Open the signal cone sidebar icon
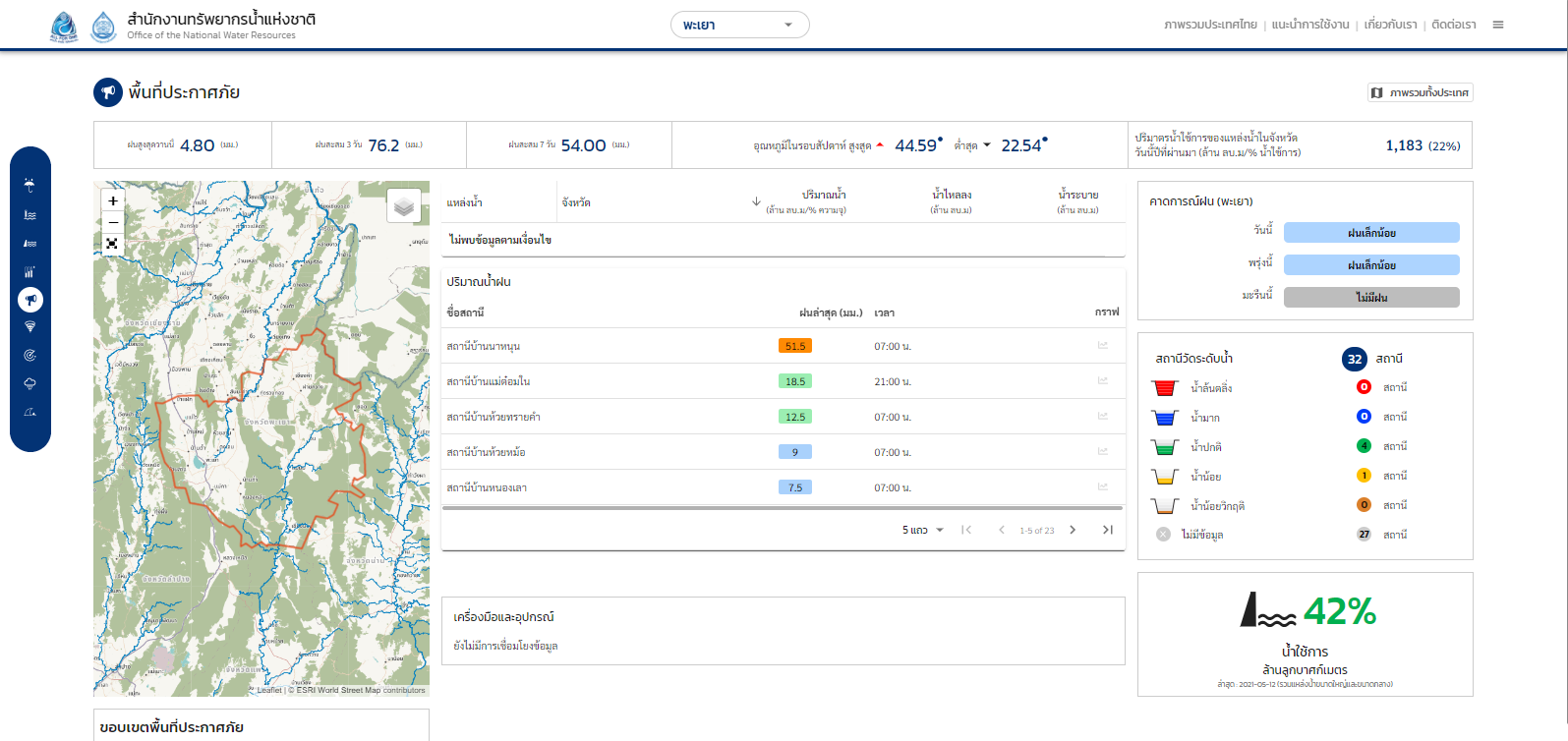1568x741 pixels. coord(29,327)
